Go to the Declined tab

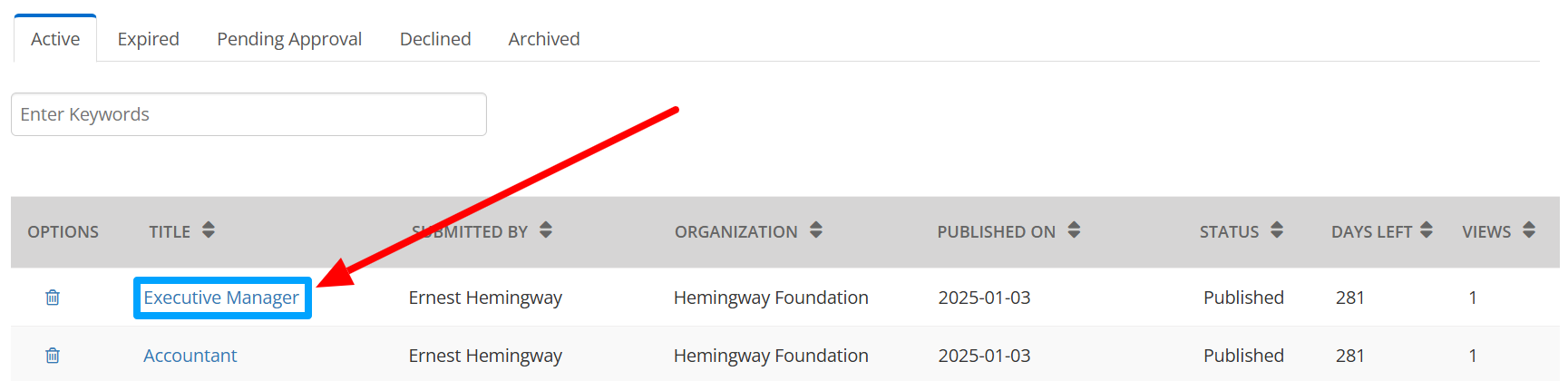[x=435, y=39]
